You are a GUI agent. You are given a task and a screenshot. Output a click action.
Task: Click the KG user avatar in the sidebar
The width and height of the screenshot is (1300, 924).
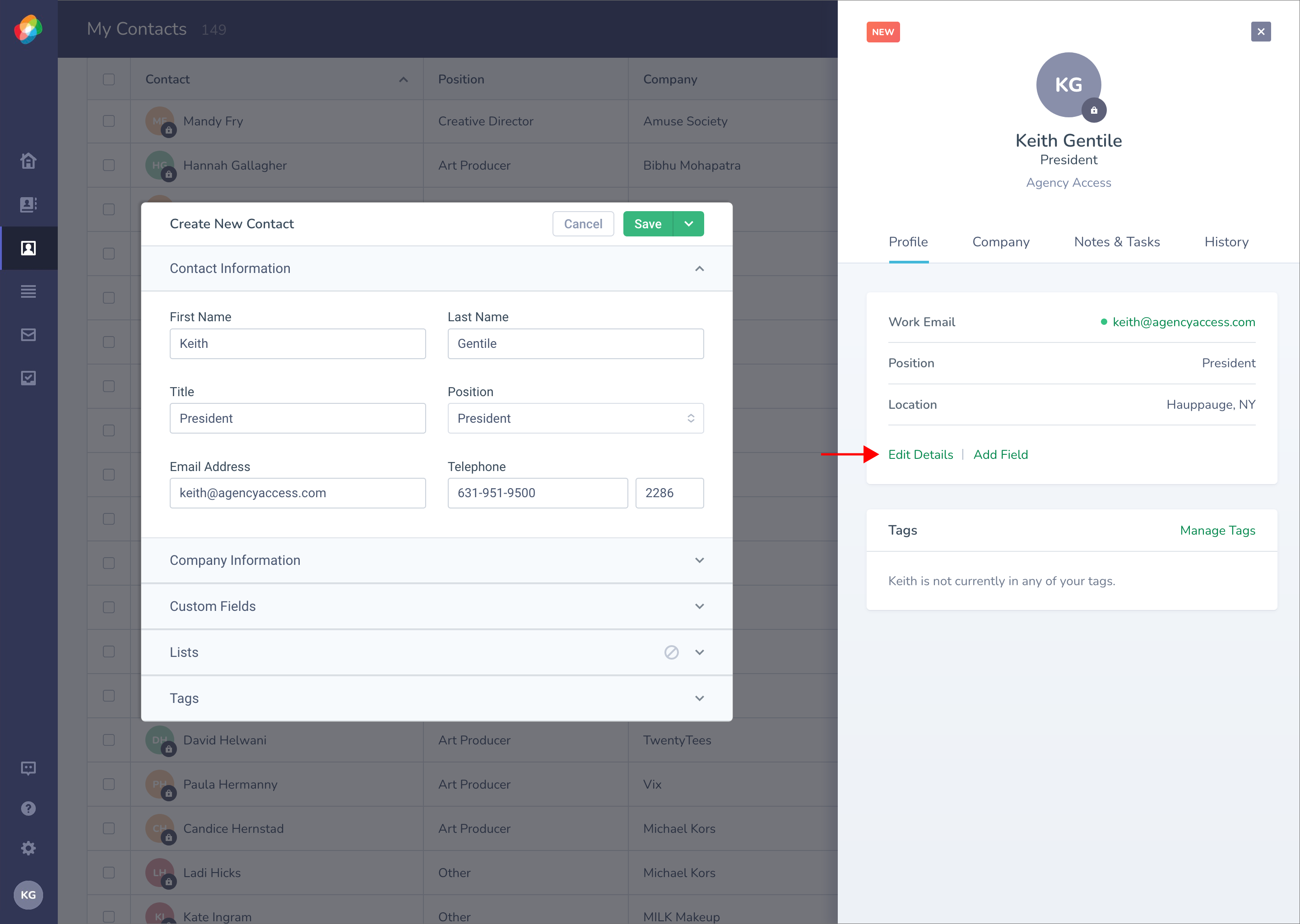(28, 895)
